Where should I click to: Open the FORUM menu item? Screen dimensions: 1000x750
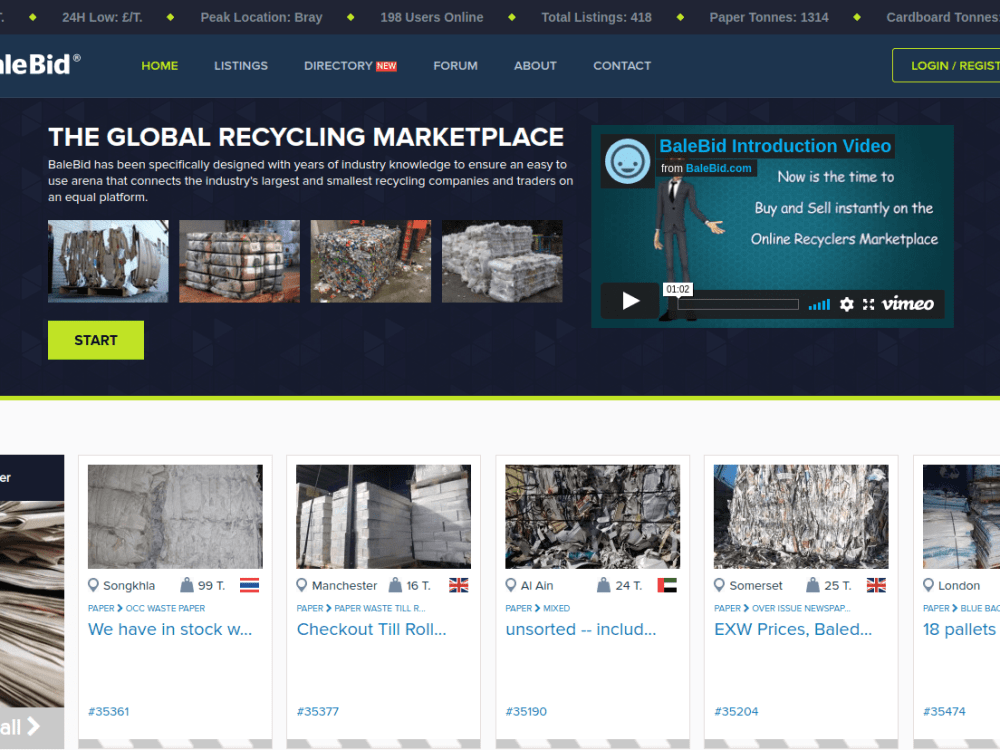455,66
